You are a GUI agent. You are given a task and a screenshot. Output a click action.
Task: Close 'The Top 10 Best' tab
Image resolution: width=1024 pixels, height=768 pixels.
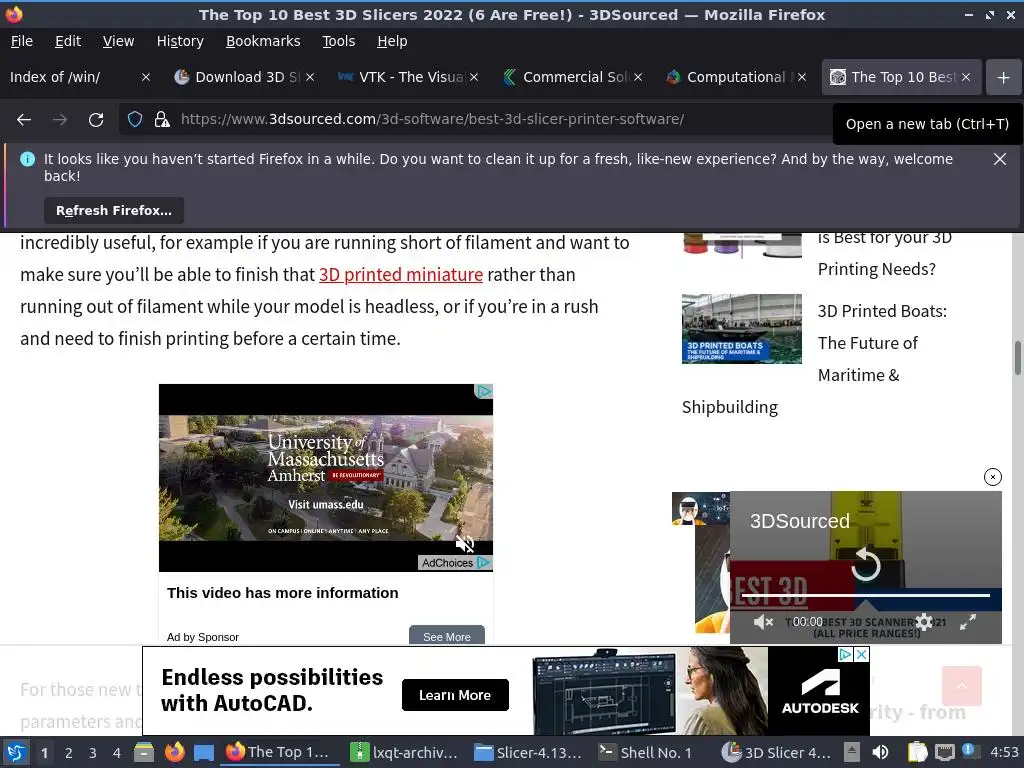pos(966,77)
